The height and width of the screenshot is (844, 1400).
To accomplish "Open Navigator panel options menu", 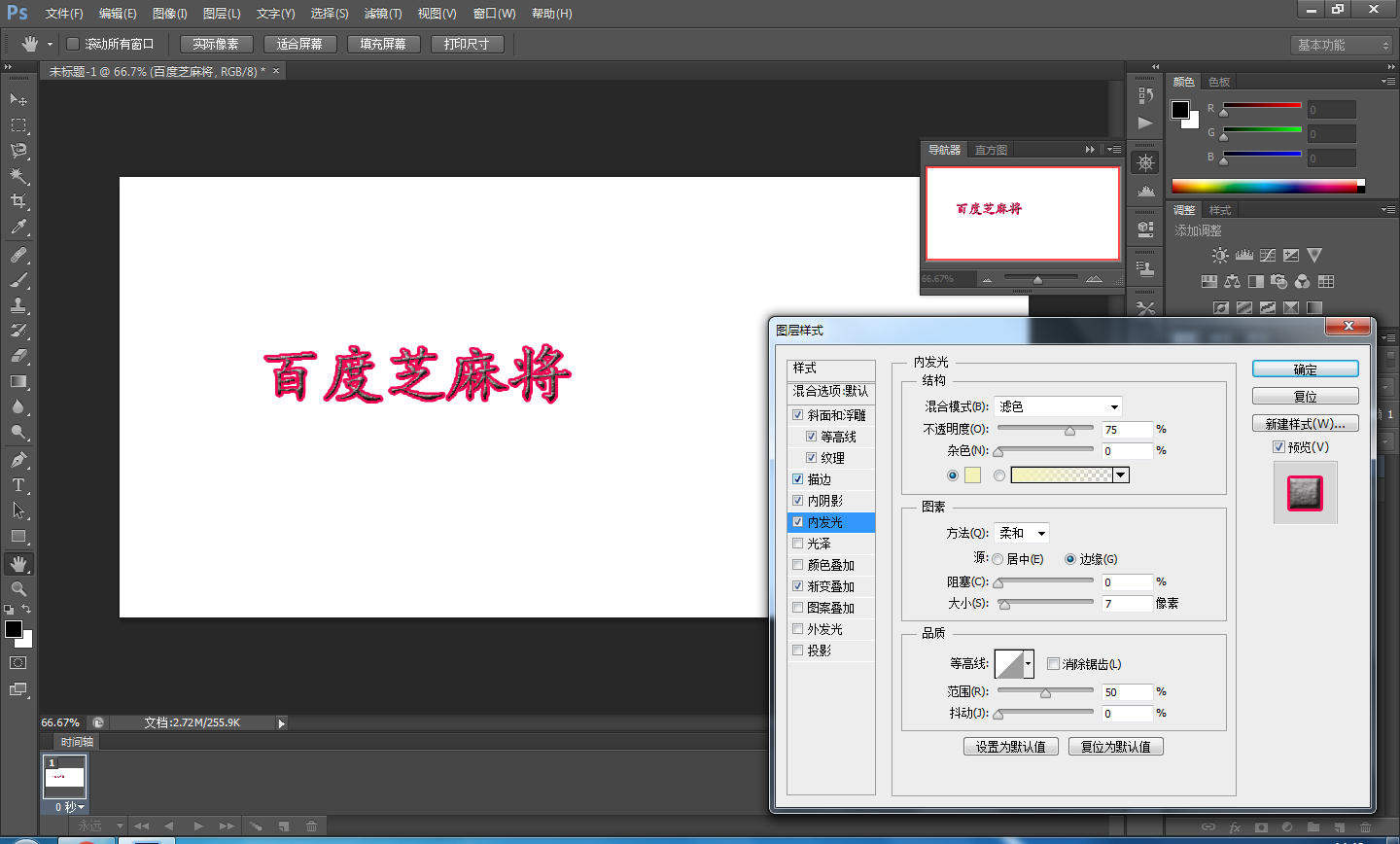I will 1115,150.
